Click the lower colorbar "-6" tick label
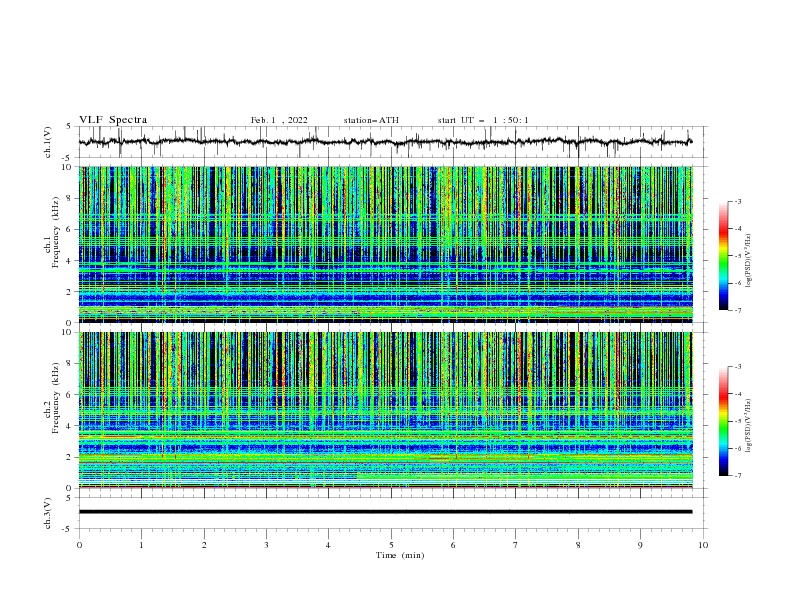The height and width of the screenshot is (612, 792). pos(738,448)
